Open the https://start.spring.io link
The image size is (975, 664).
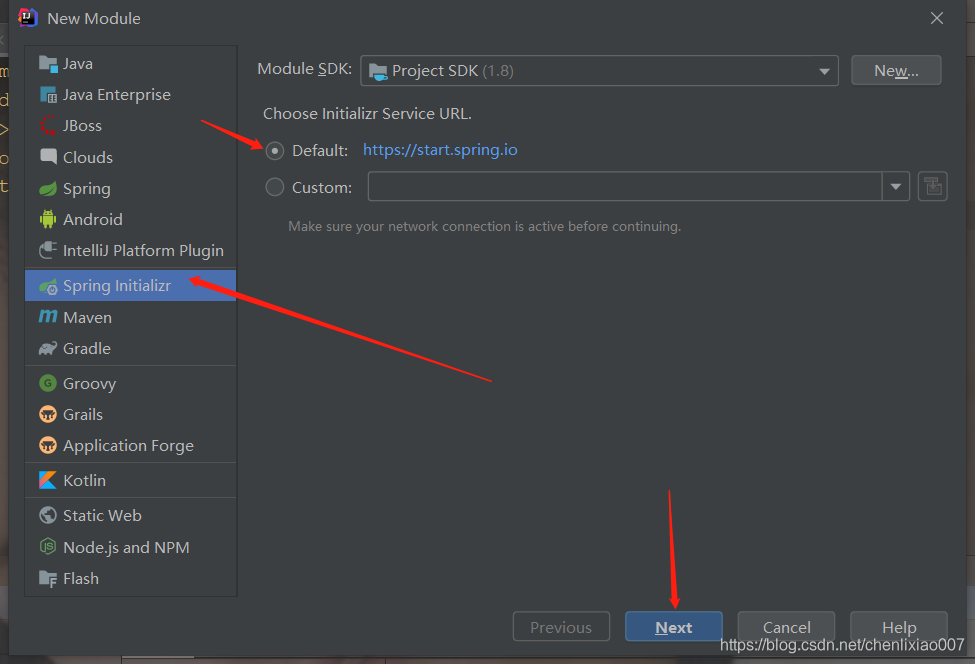(x=440, y=150)
